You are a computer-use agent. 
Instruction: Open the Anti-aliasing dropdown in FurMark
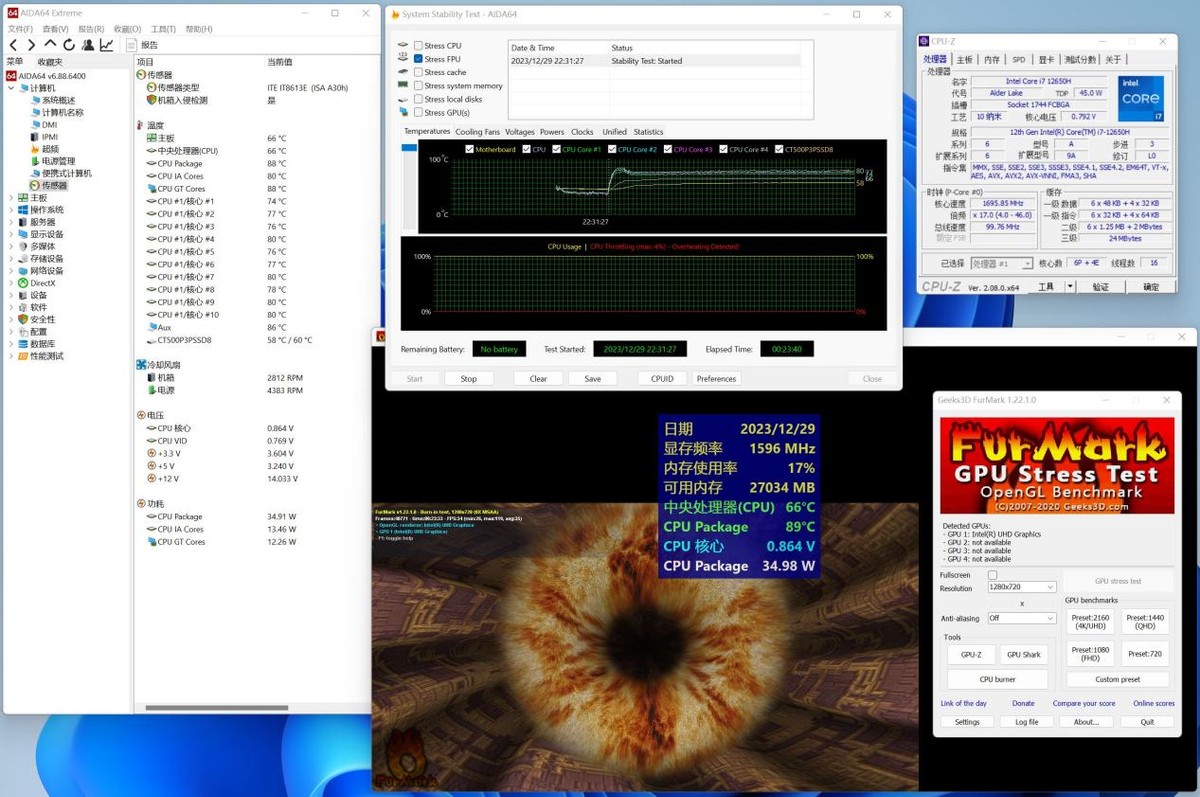(1021, 618)
